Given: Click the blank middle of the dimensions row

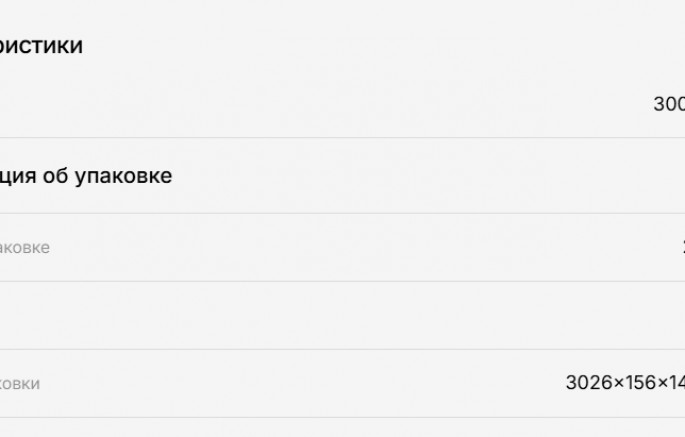Looking at the screenshot, I should tap(301, 383).
